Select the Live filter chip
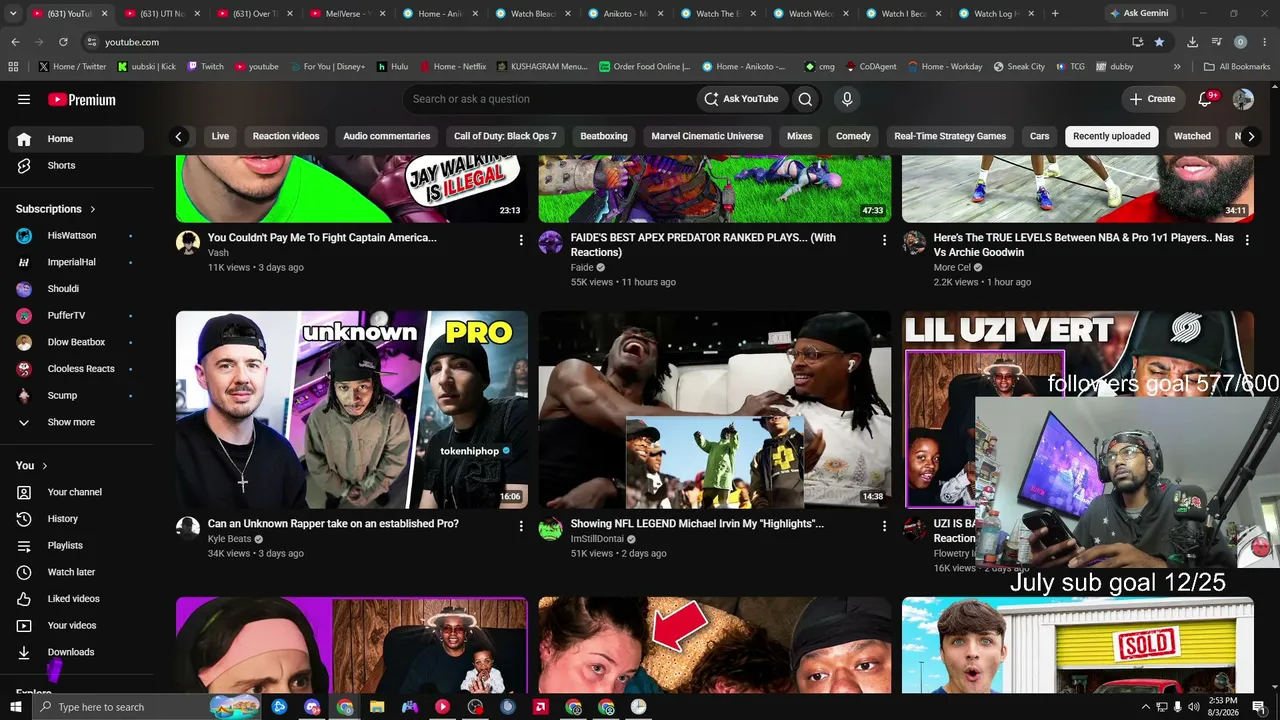 pyautogui.click(x=220, y=136)
